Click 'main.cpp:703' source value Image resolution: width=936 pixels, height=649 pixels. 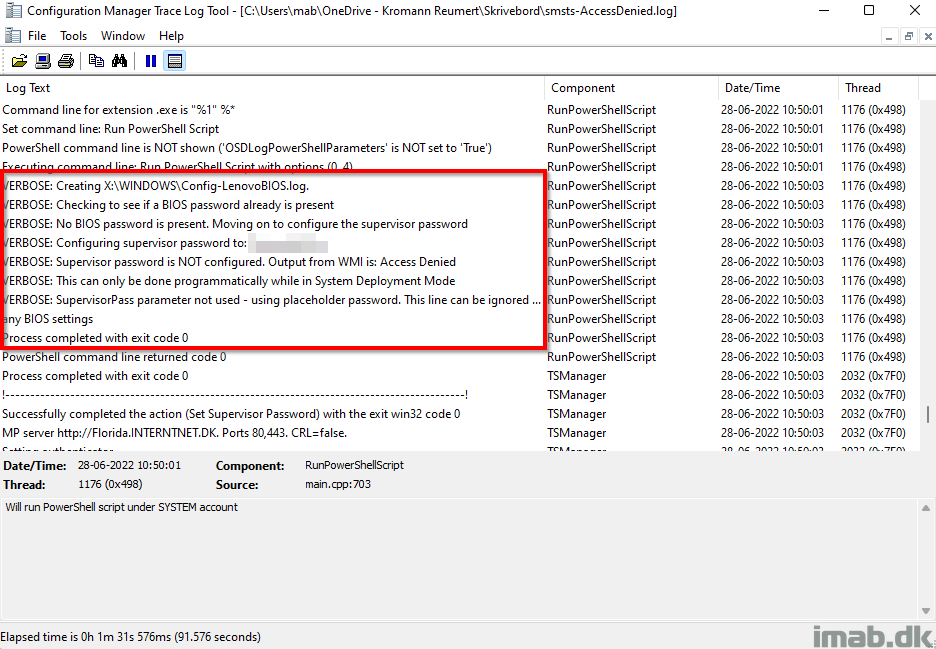(x=338, y=484)
